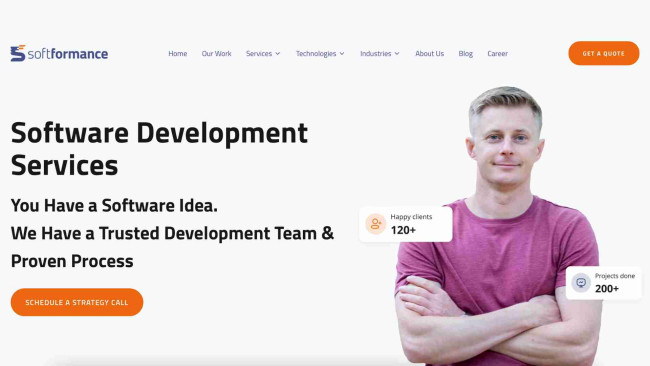The height and width of the screenshot is (366, 650).
Task: Open the Career page link
Action: [x=497, y=53]
